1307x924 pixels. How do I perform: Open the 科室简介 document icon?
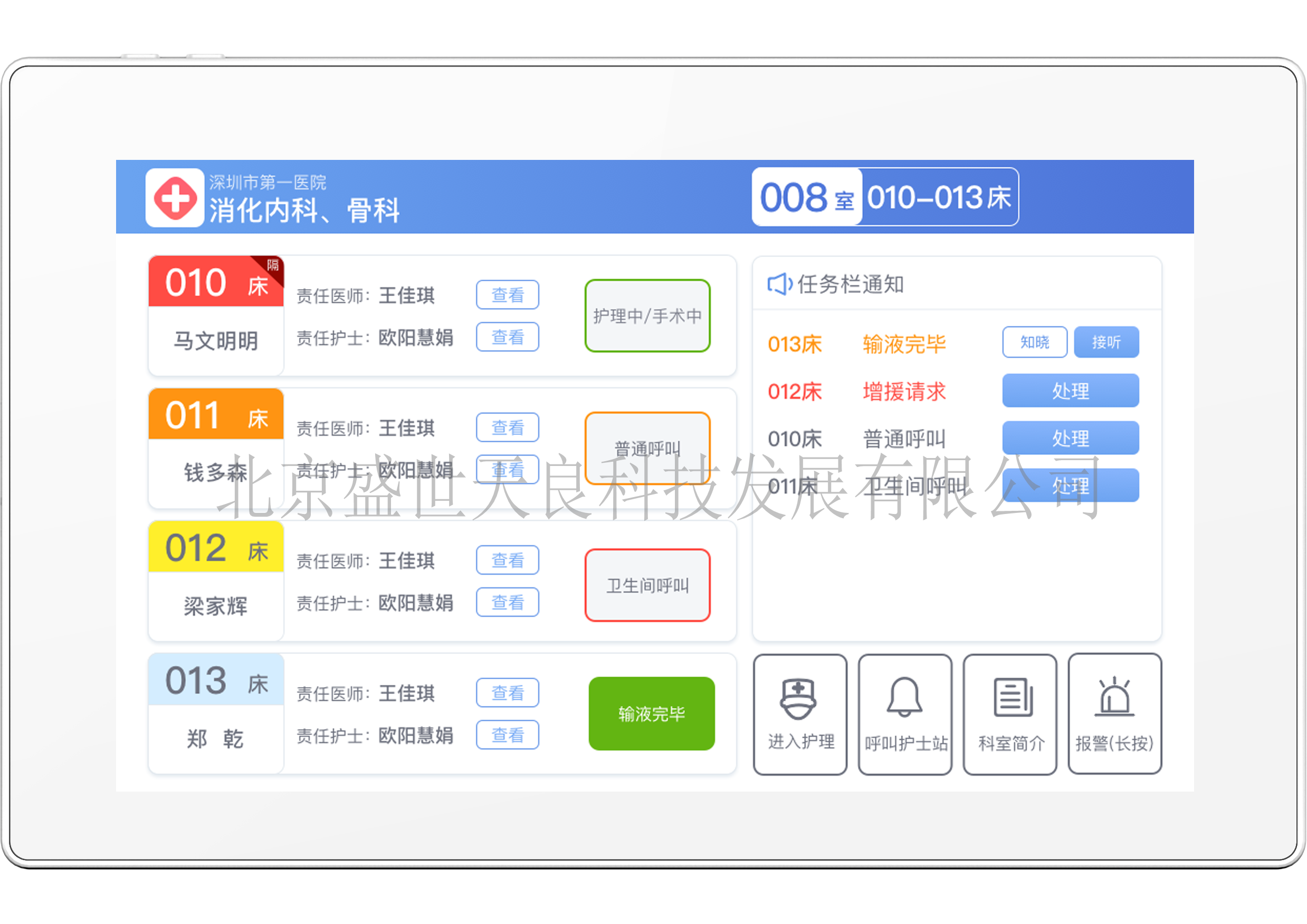(1012, 697)
